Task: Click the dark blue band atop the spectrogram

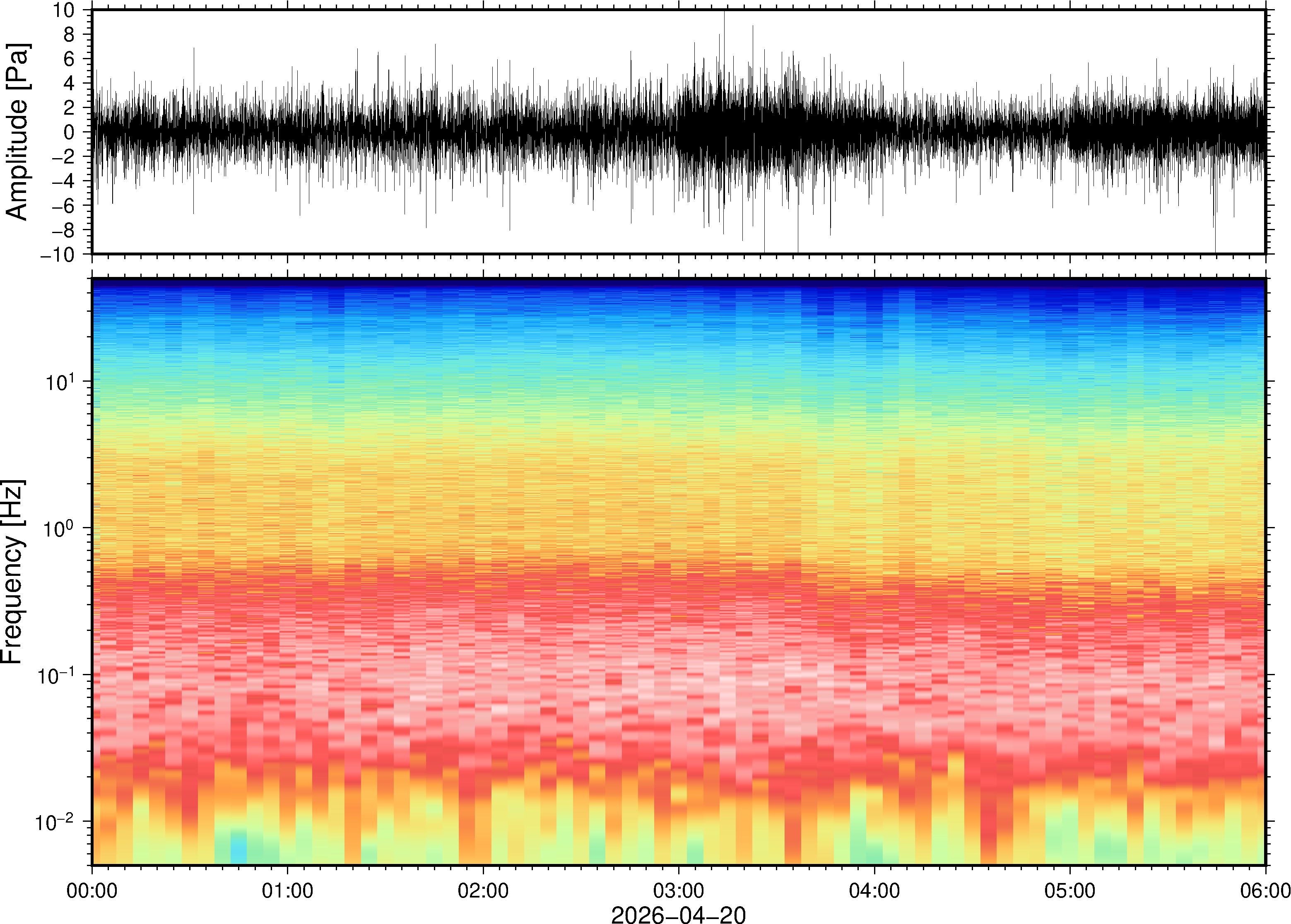Action: (678, 283)
